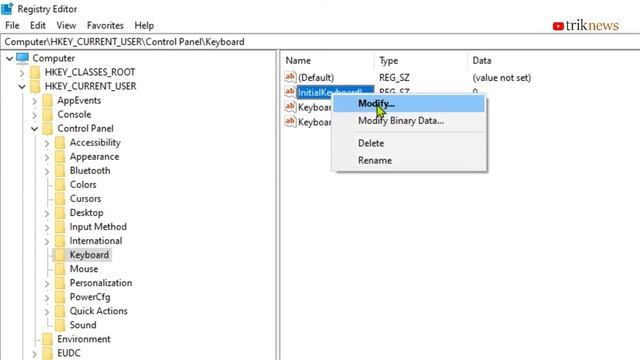The image size is (640, 360).
Task: Click the Desktop folder icon
Action: [x=60, y=213]
